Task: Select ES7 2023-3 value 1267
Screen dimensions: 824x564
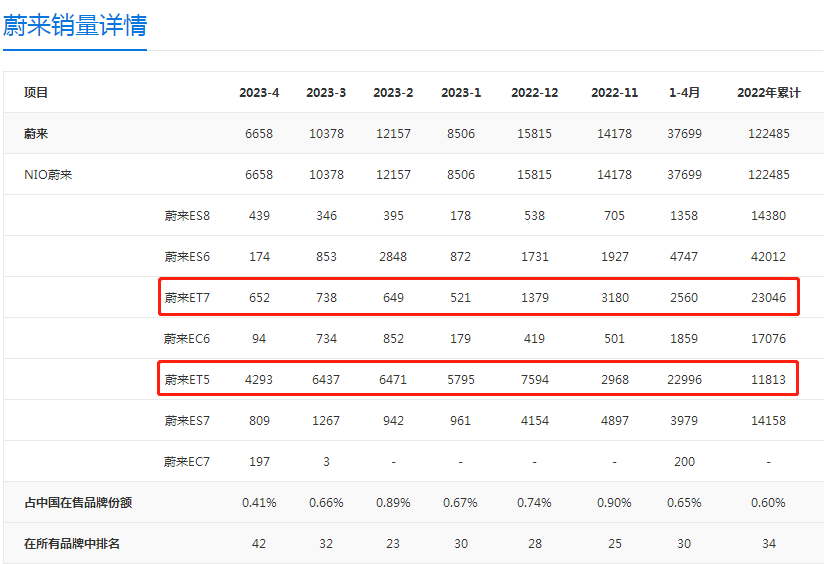Action: click(326, 421)
